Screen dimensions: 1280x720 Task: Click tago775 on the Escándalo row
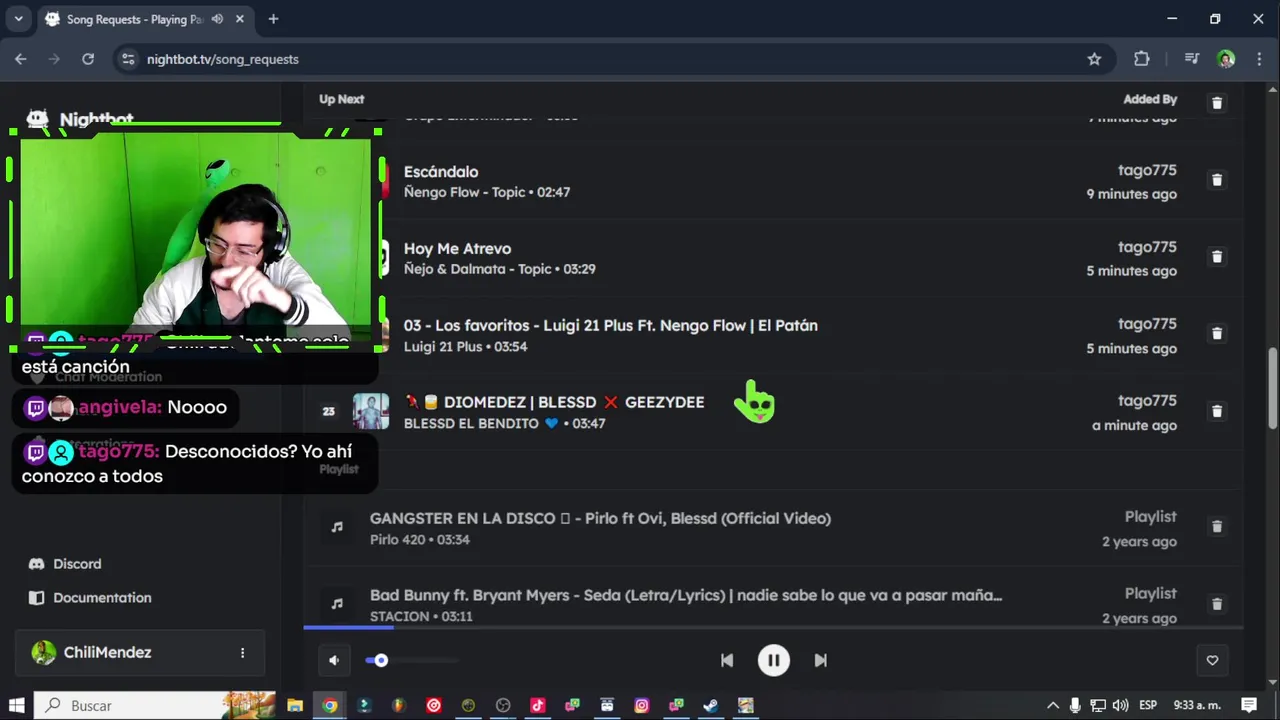coord(1147,171)
